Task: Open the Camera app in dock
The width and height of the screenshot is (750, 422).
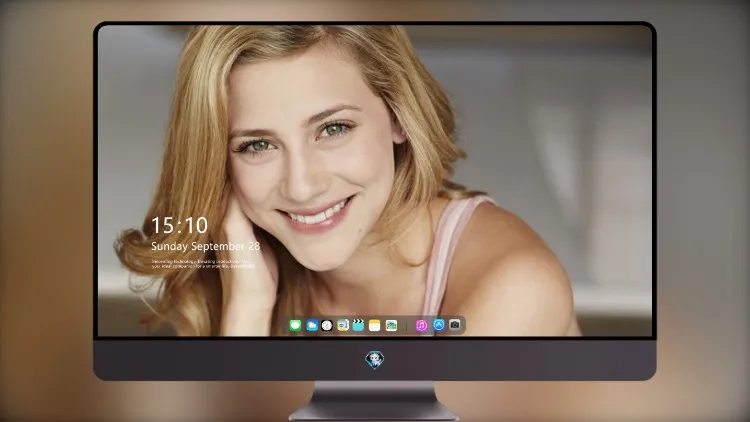Action: [x=455, y=325]
